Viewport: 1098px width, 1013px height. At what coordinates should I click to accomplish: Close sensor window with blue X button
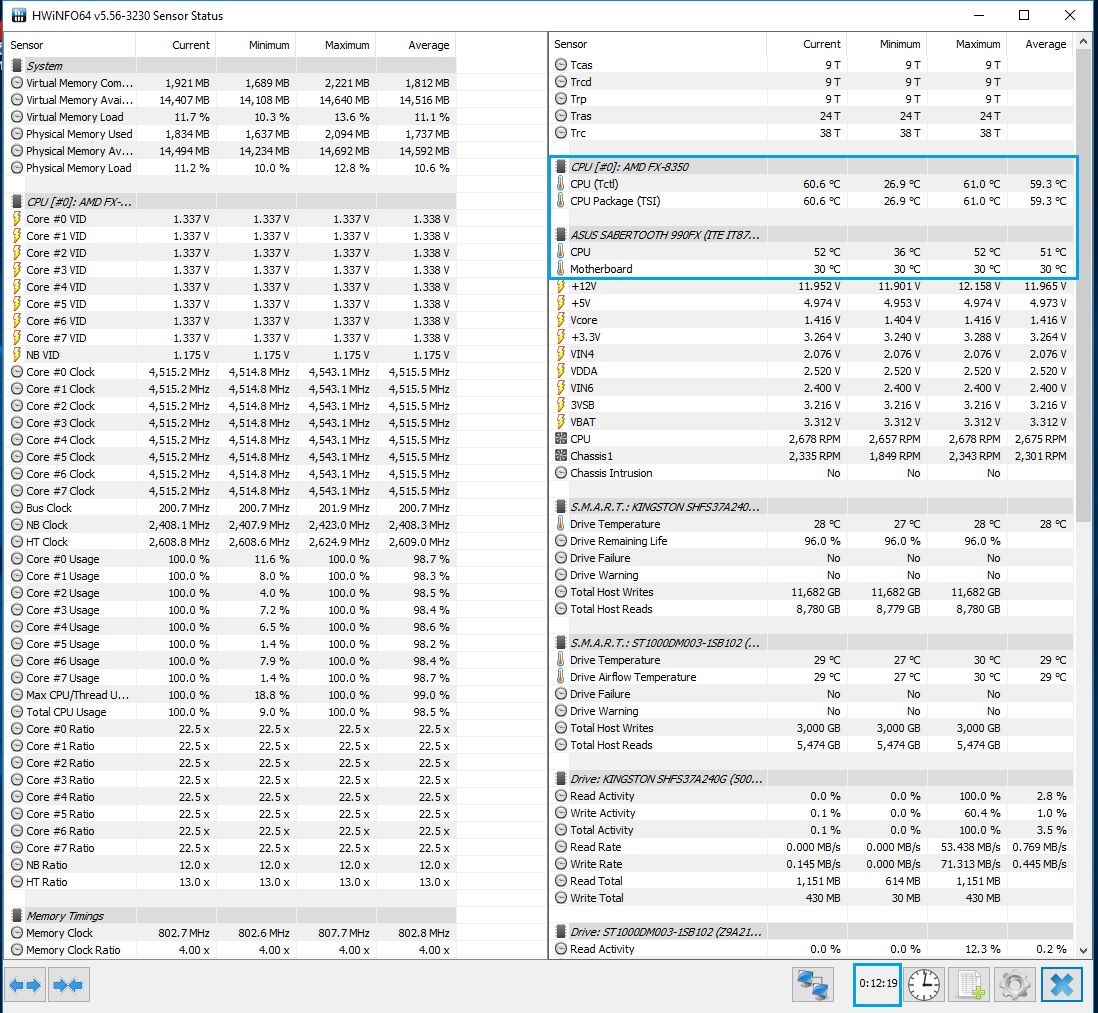[x=1062, y=984]
